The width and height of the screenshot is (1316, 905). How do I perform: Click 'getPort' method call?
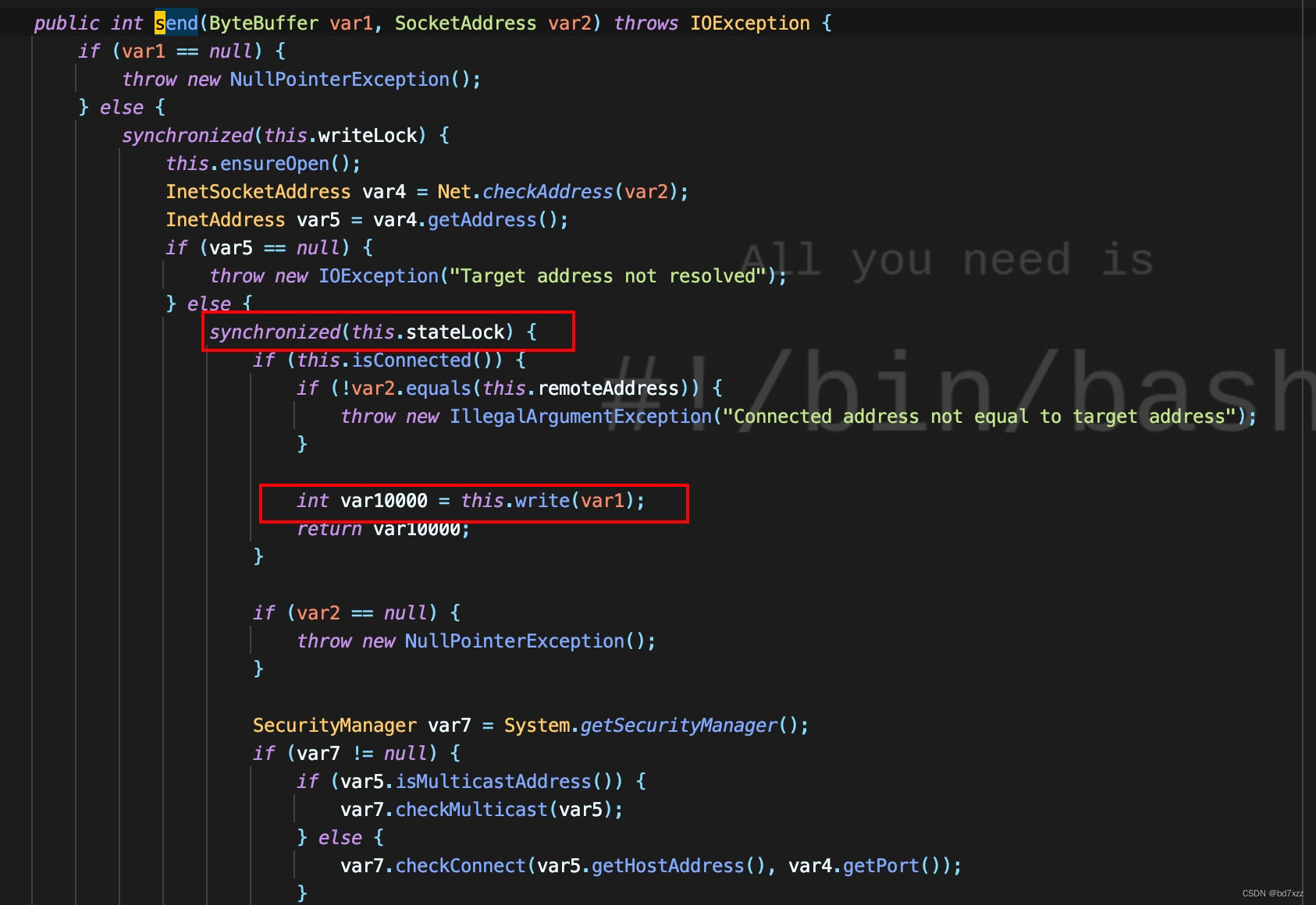point(881,866)
